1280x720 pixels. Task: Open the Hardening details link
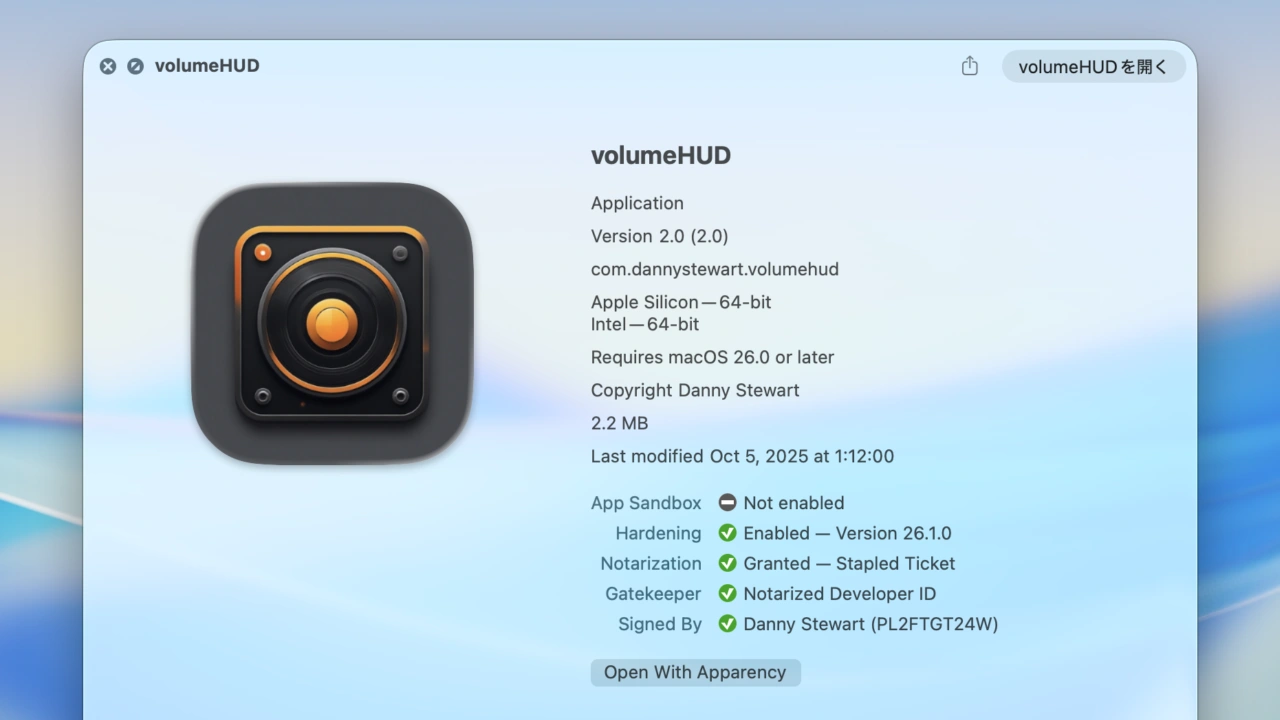point(658,533)
